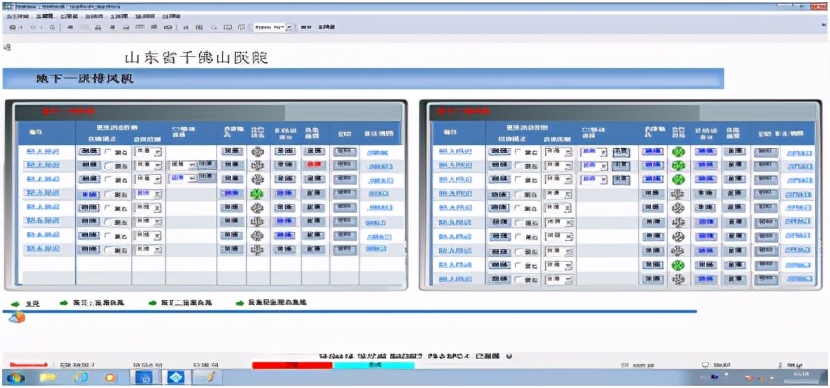Open third row second dropdown in right panel
830x388 pixels.
point(593,180)
